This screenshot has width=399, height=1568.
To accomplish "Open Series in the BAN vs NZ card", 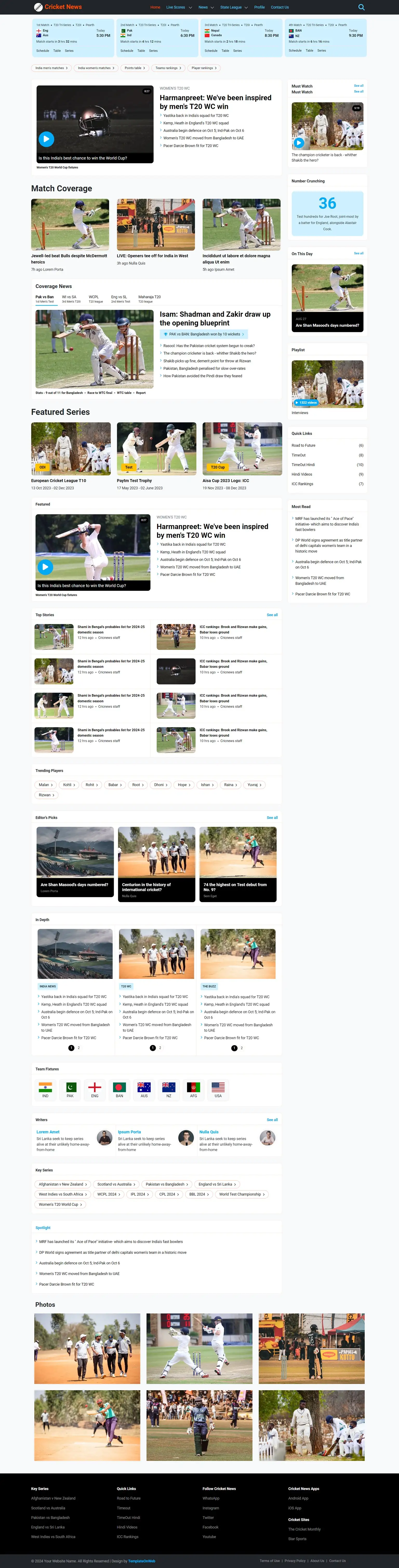I will pyautogui.click(x=322, y=50).
